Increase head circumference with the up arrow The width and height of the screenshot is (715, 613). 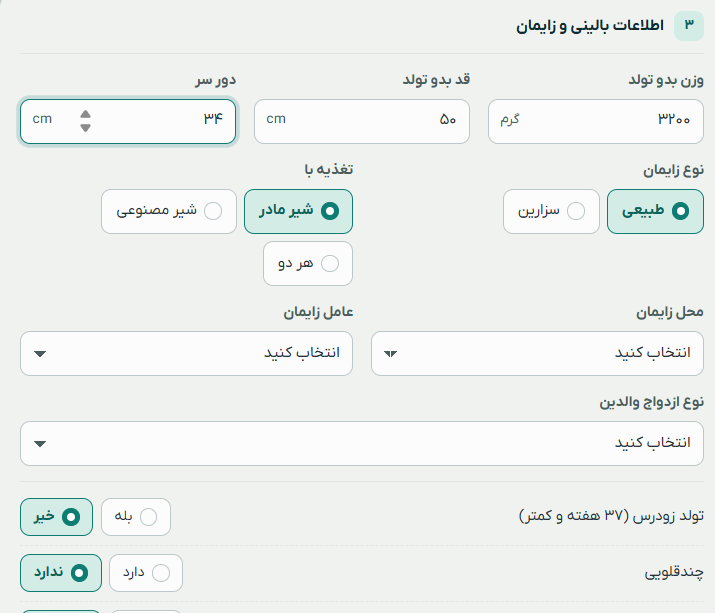click(x=85, y=114)
